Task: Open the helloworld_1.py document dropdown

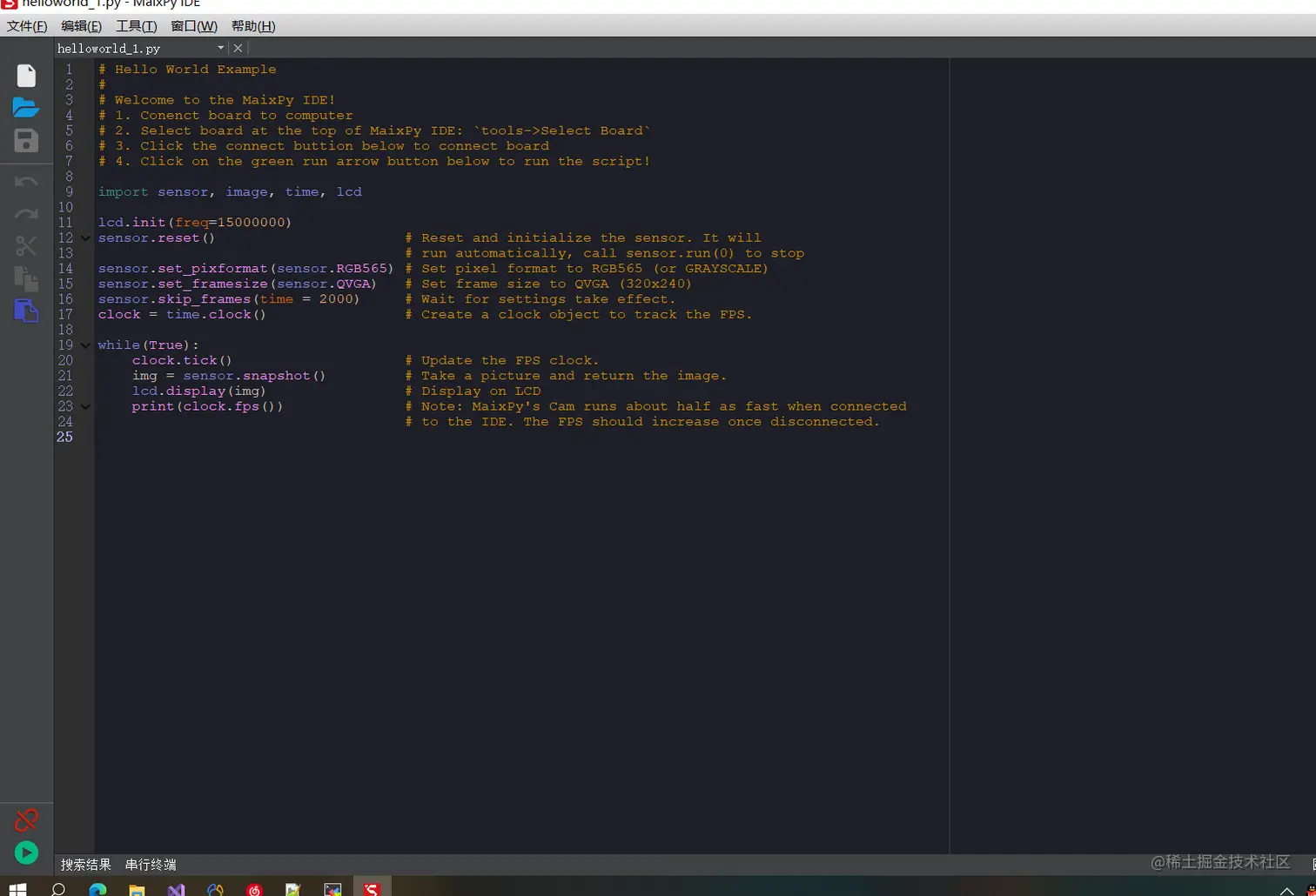Action: point(221,49)
